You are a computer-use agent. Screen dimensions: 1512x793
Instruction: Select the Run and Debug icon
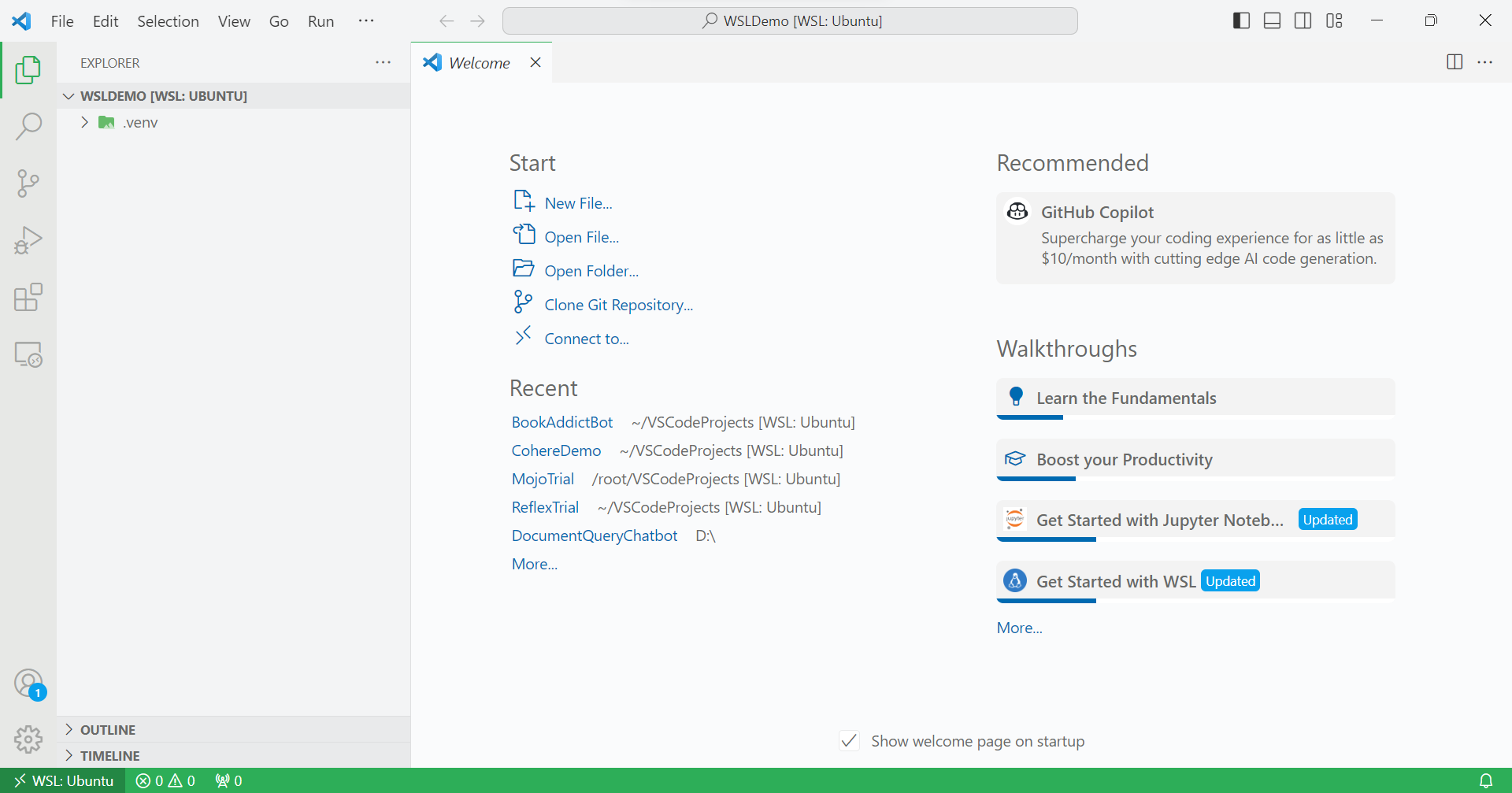(28, 239)
